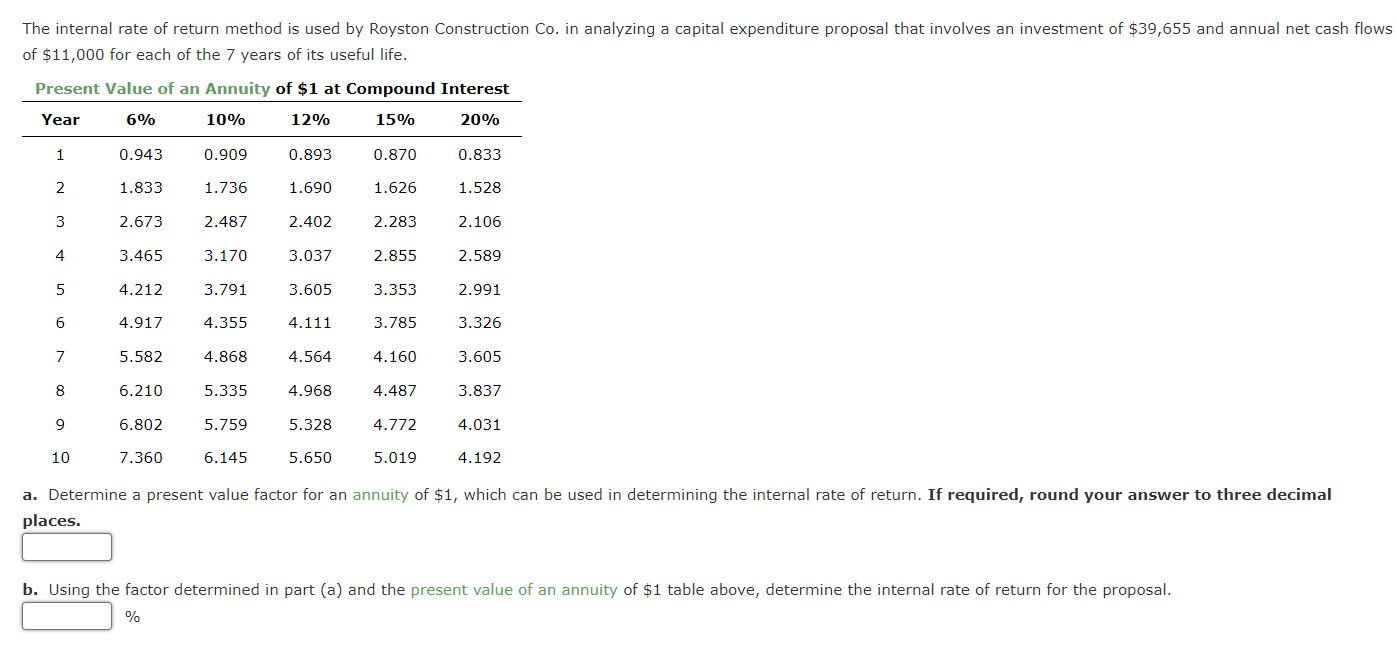This screenshot has width=1397, height=661.
Task: Click the table value 3.605 under 12%
Action: pos(309,289)
